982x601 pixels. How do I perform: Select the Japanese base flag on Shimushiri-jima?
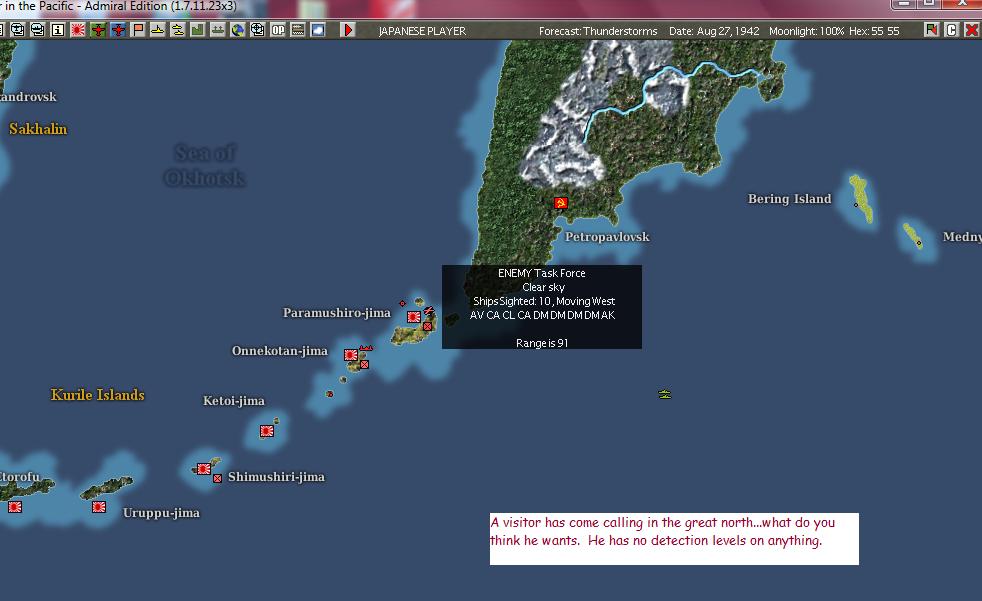click(x=204, y=468)
